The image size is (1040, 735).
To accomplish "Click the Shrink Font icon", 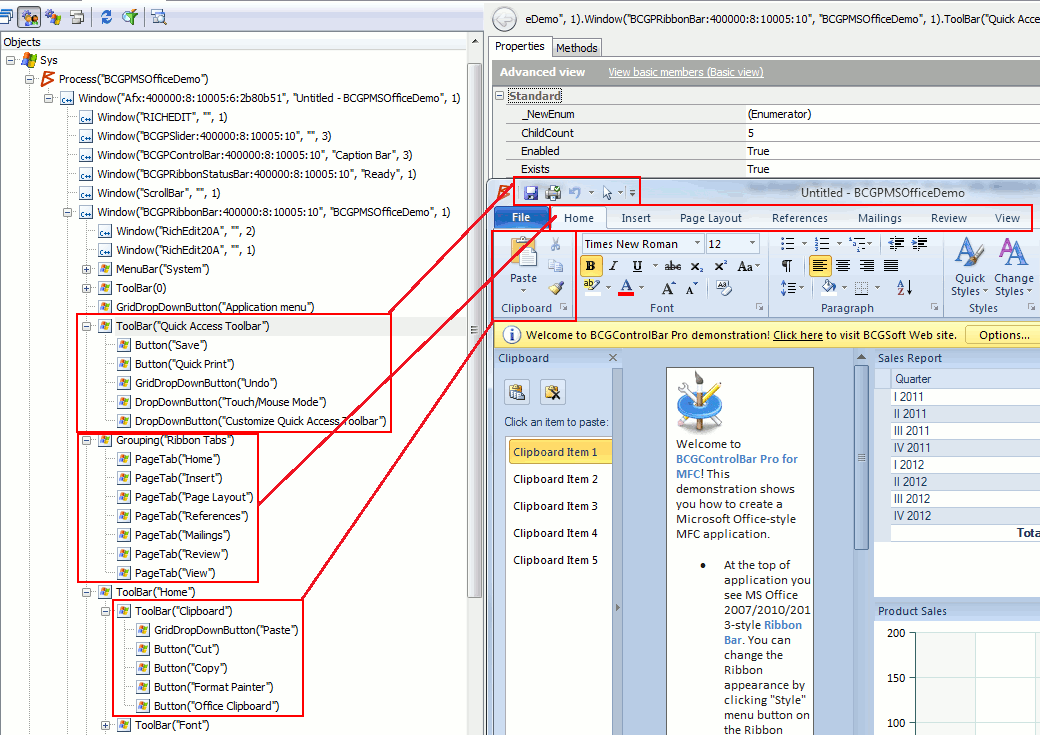I will 692,288.
